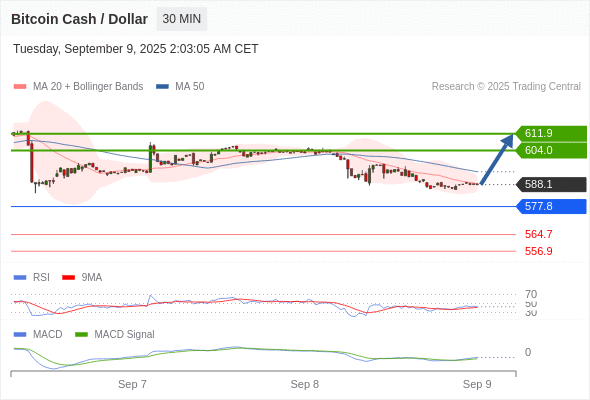The image size is (590, 400).
Task: Toggle the MACD legend marker
Action: (20, 335)
